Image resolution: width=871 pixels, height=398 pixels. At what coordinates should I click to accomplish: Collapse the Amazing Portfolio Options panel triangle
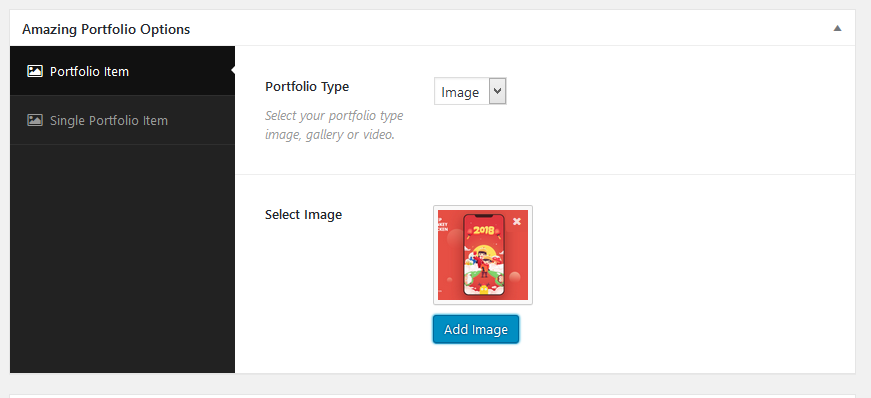837,28
